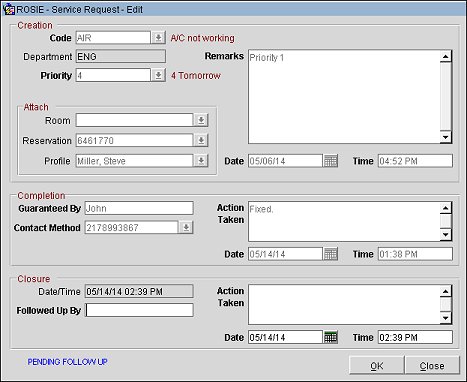Expand the Code dropdown list

[158, 38]
